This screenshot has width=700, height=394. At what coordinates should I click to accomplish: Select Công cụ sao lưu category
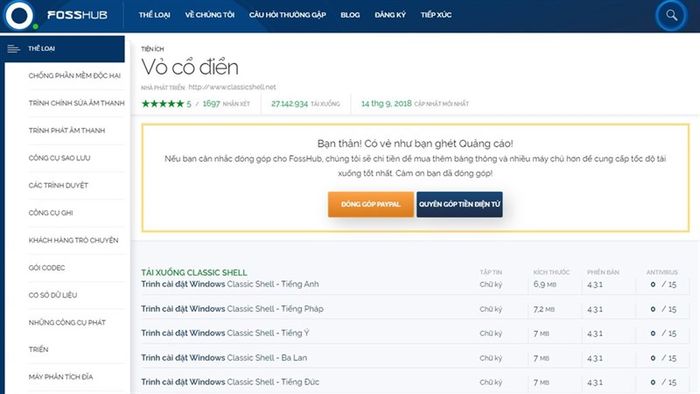tap(59, 158)
